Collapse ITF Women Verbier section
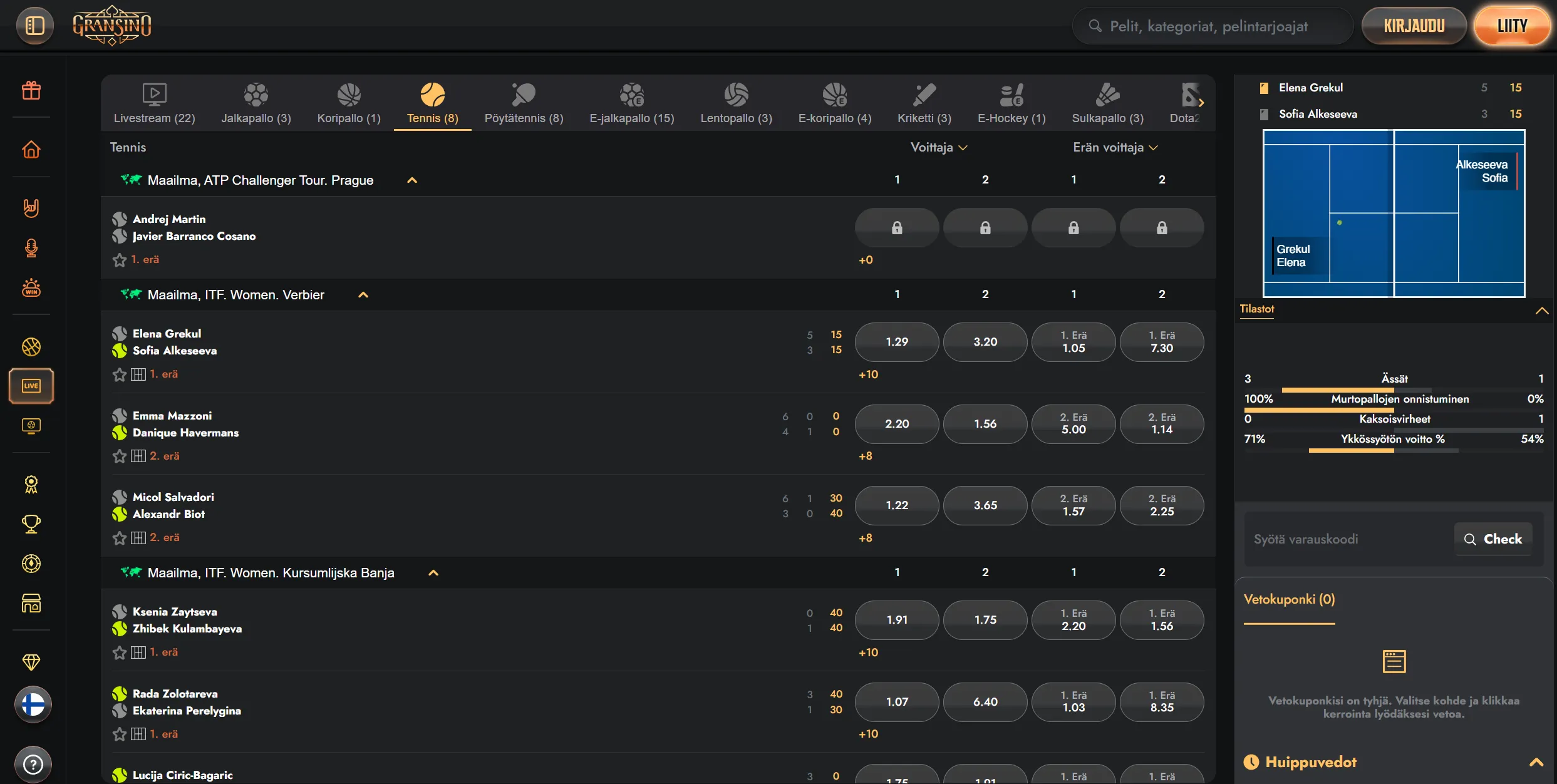Image resolution: width=1557 pixels, height=784 pixels. [363, 295]
